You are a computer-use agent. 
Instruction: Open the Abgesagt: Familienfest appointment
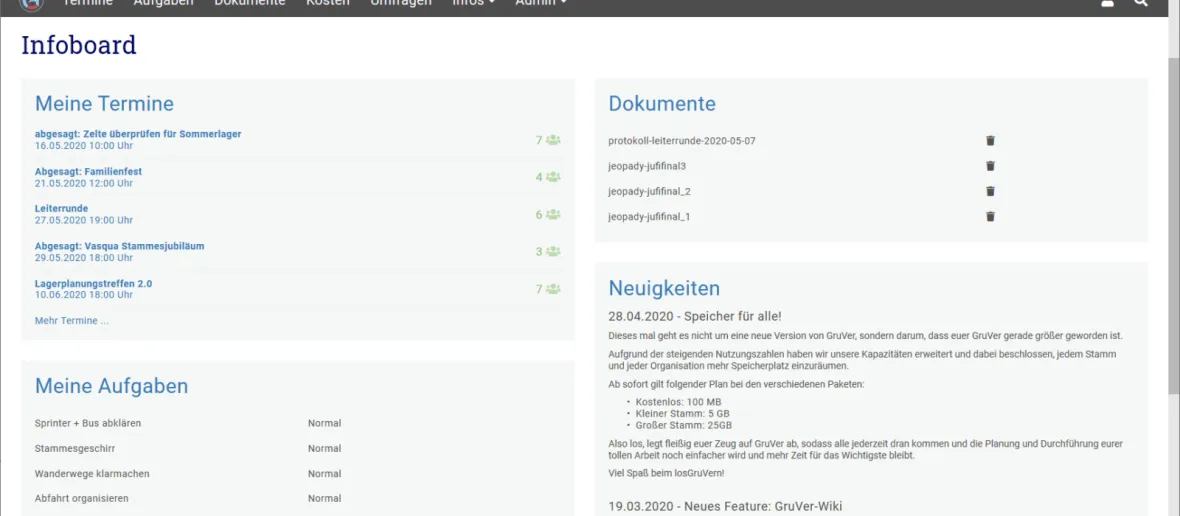[x=88, y=171]
